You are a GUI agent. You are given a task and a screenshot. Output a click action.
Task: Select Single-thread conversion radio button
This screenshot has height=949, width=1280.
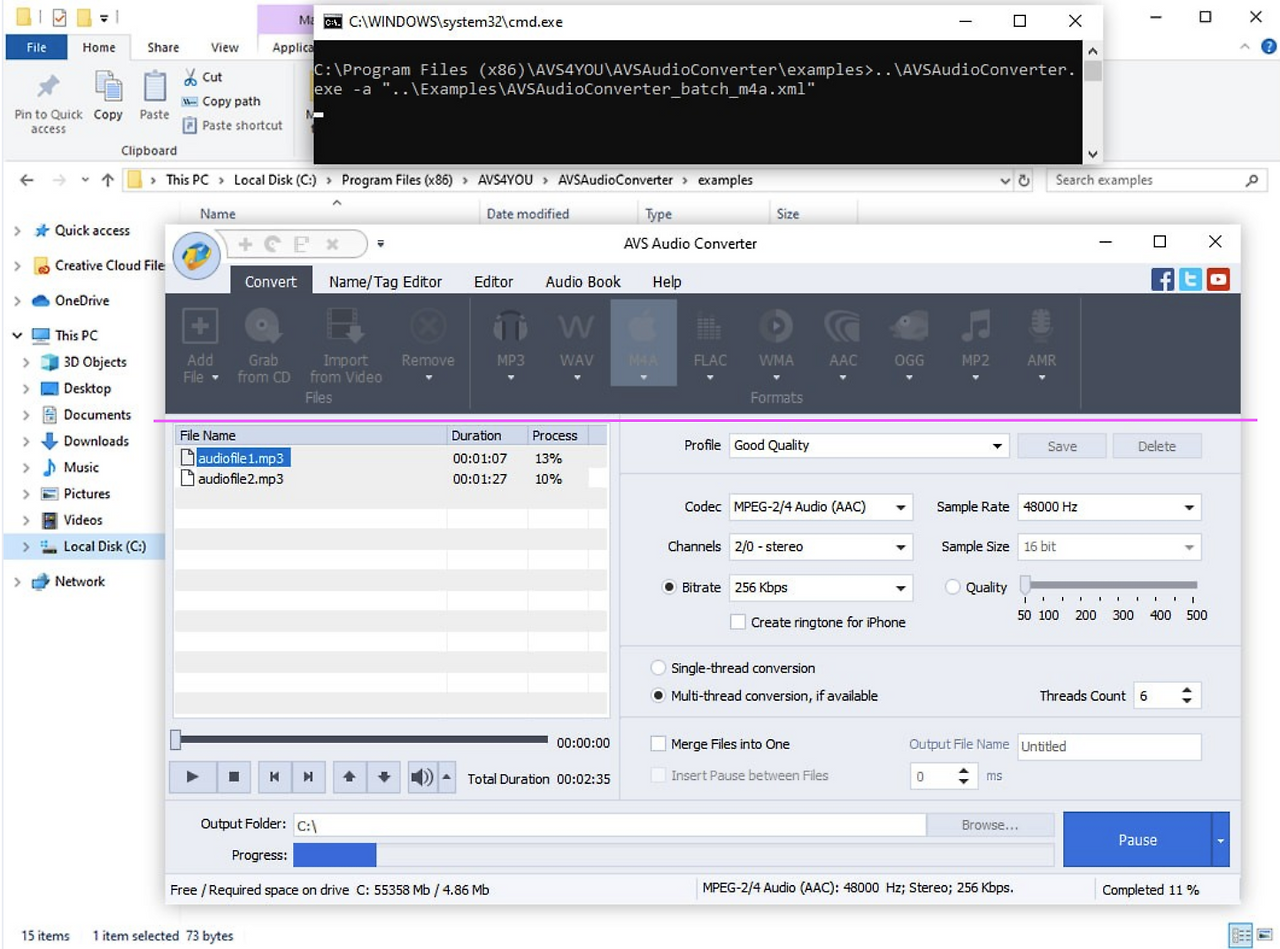coord(658,668)
